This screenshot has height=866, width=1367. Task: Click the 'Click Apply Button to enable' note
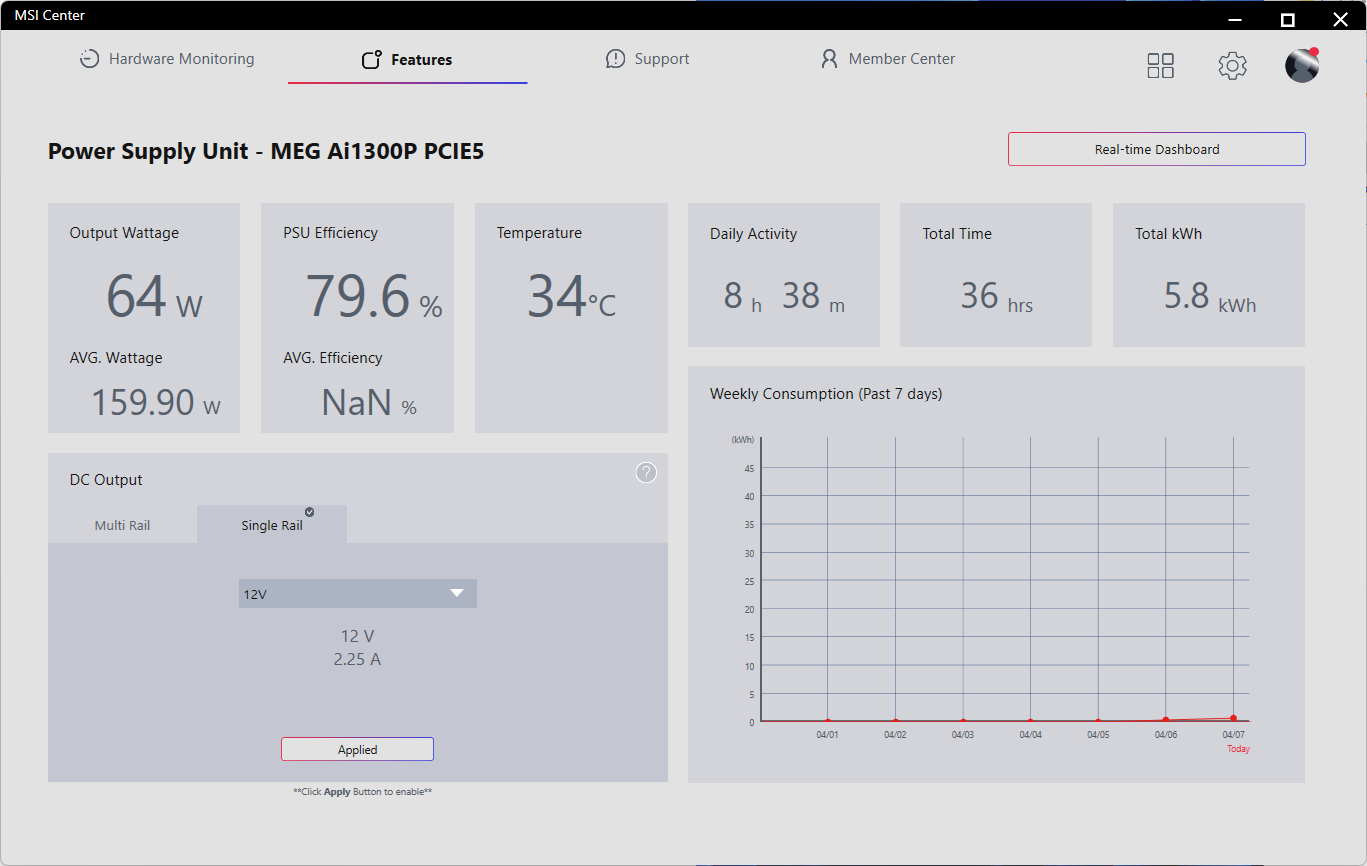coord(362,792)
